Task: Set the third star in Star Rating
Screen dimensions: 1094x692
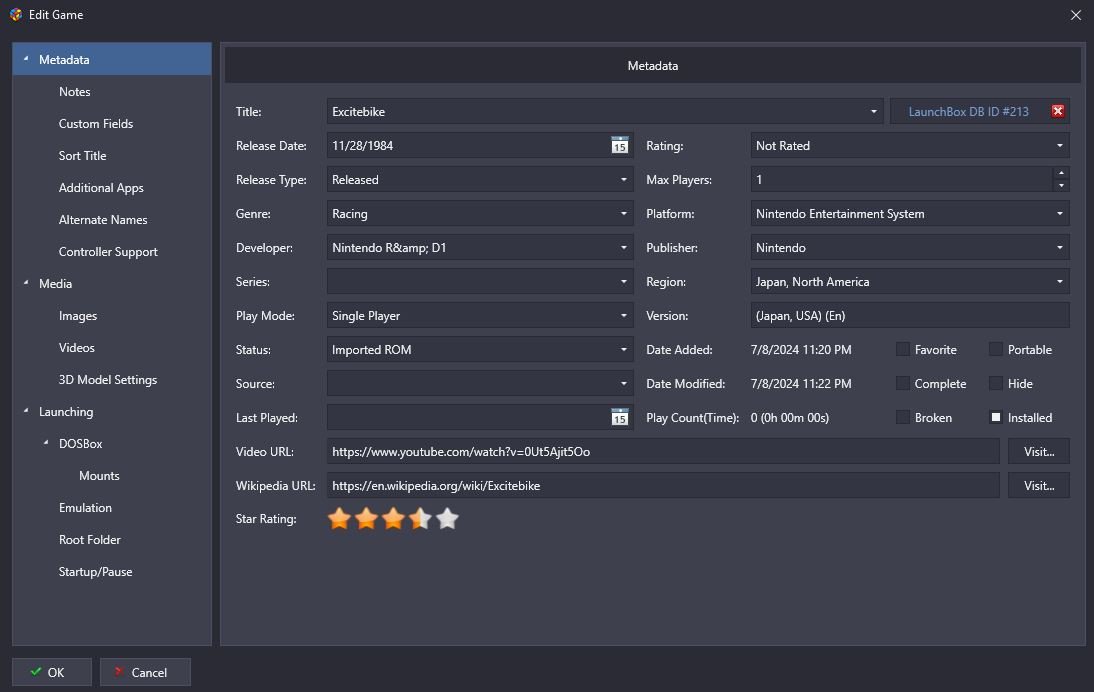Action: coord(394,518)
